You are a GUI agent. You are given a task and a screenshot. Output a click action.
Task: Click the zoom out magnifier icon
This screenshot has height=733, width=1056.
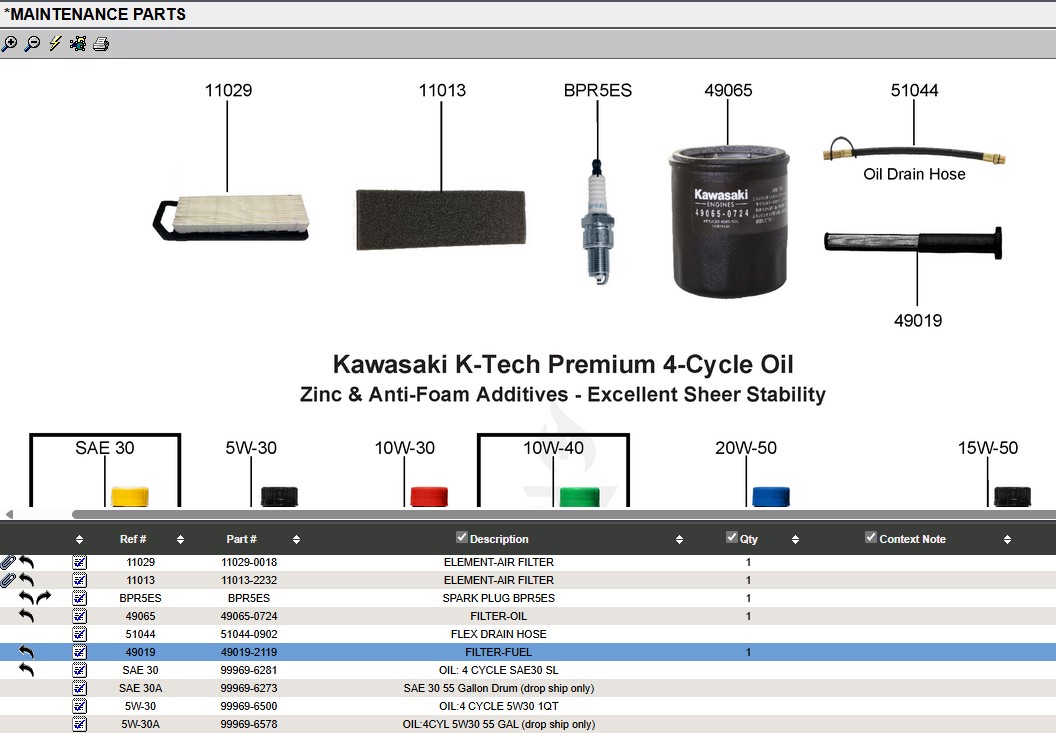32,44
